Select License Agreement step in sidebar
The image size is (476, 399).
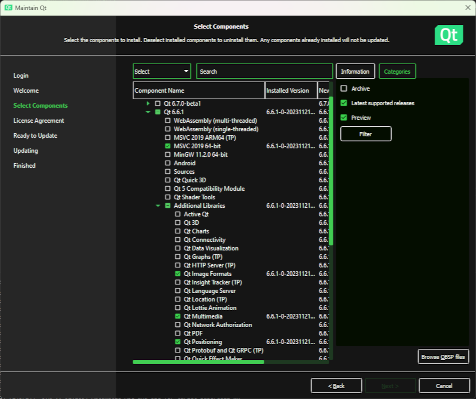point(39,121)
